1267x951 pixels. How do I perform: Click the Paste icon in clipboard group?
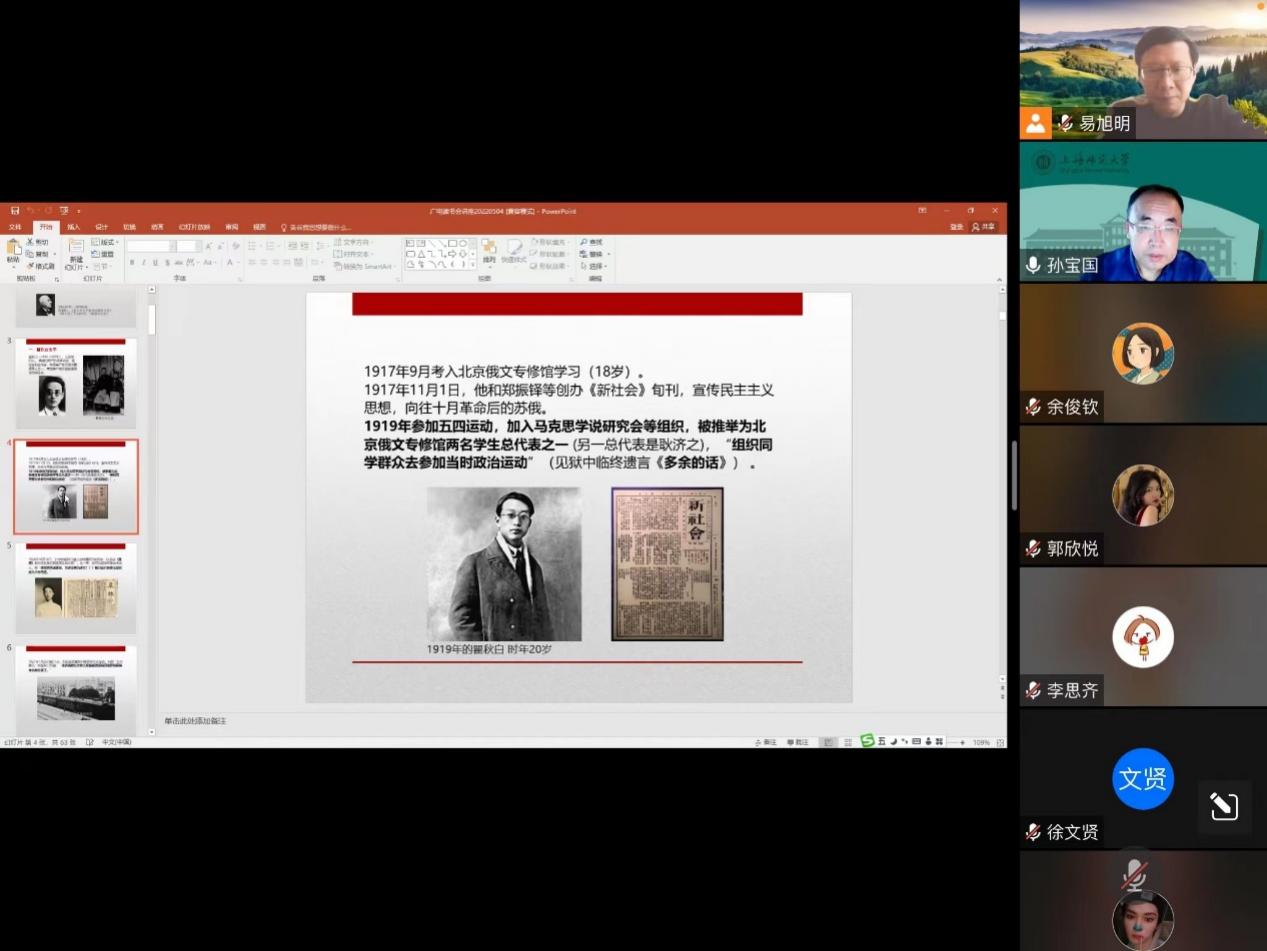(x=13, y=249)
